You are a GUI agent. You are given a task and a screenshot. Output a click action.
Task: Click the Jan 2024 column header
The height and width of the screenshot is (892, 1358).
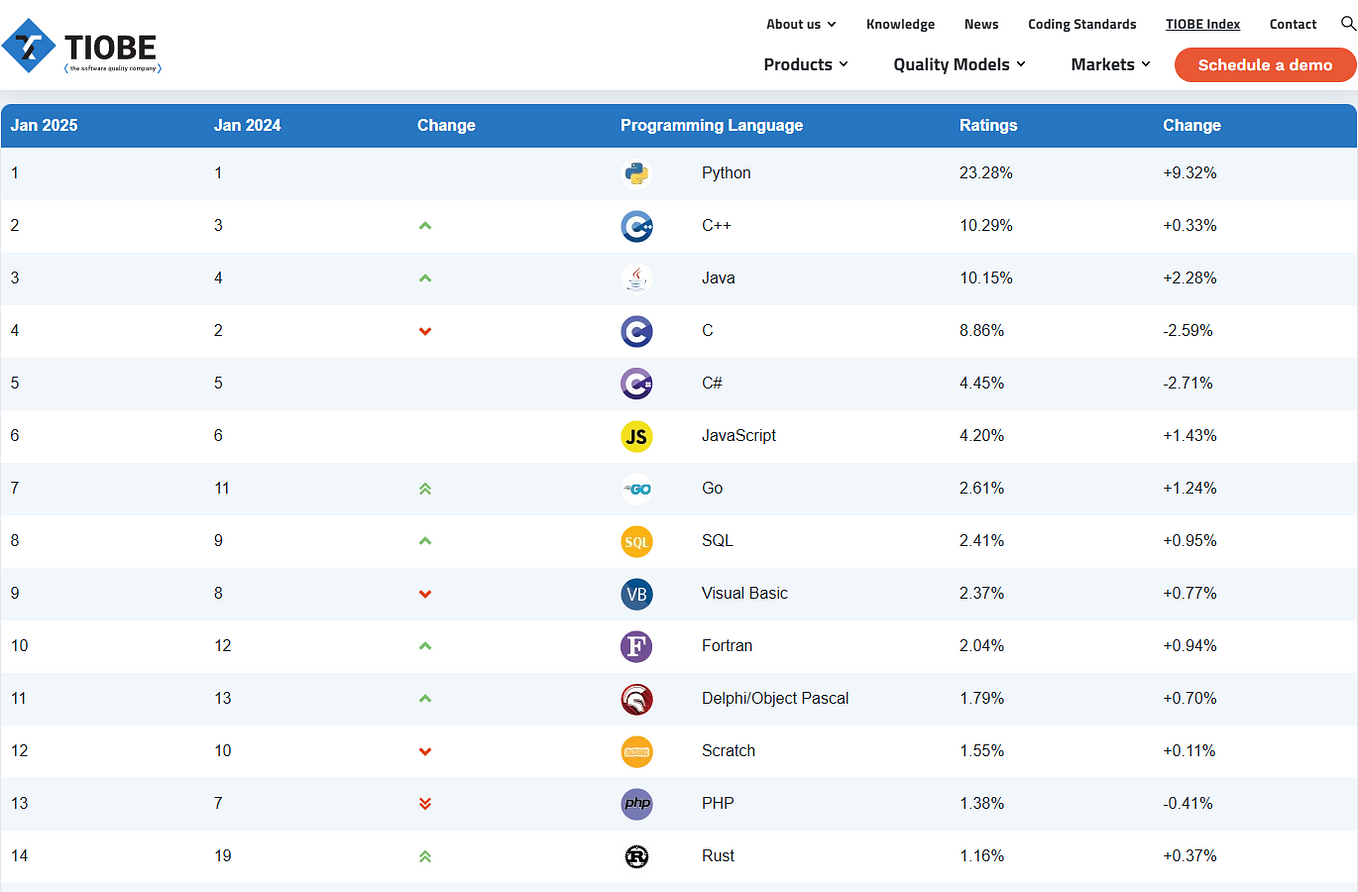[247, 125]
